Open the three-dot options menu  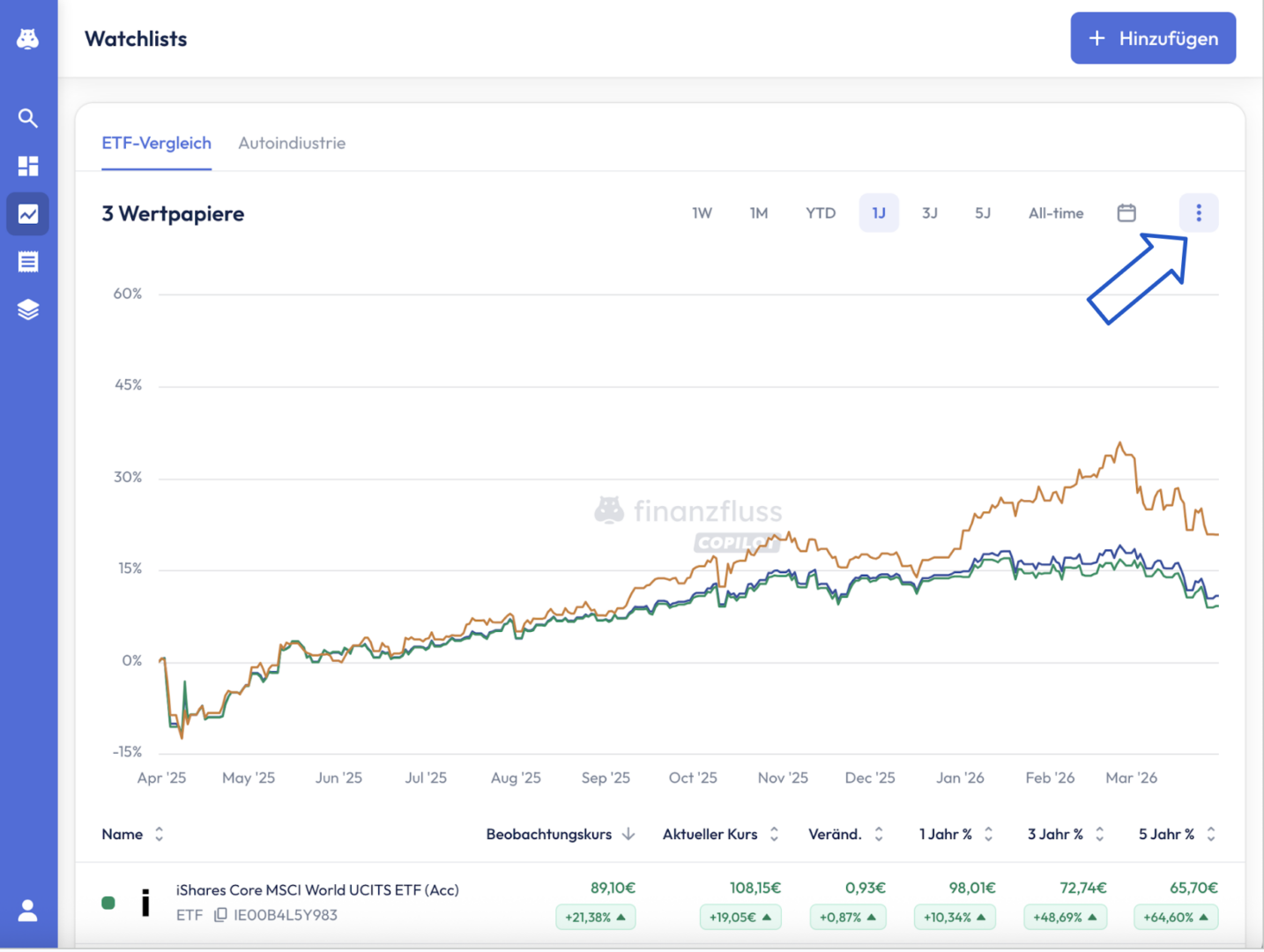point(1198,213)
